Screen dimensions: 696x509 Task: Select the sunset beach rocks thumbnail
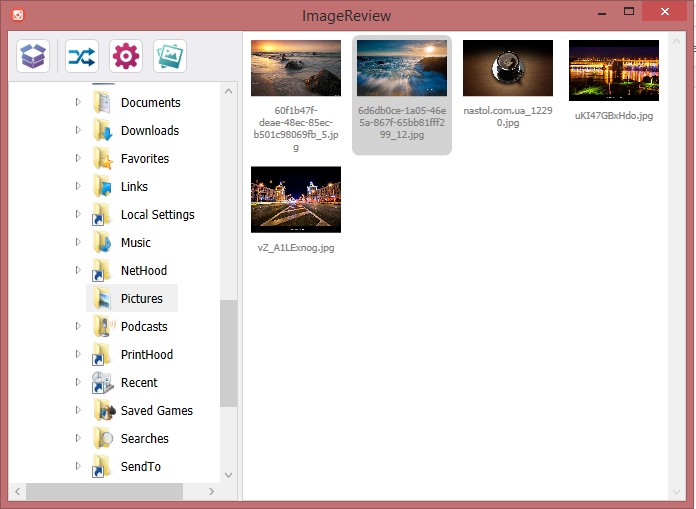[x=296, y=68]
